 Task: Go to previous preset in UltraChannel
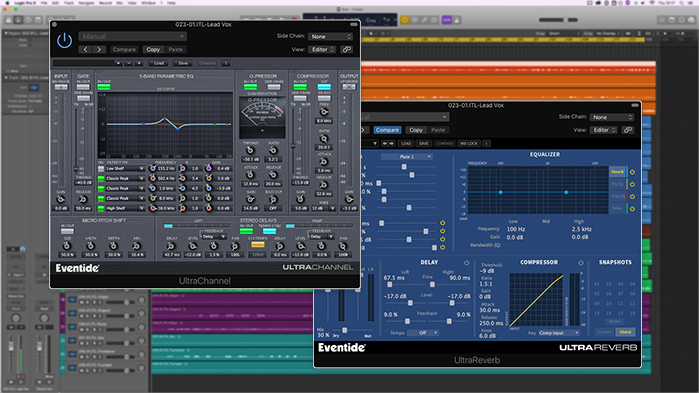pyautogui.click(x=86, y=49)
